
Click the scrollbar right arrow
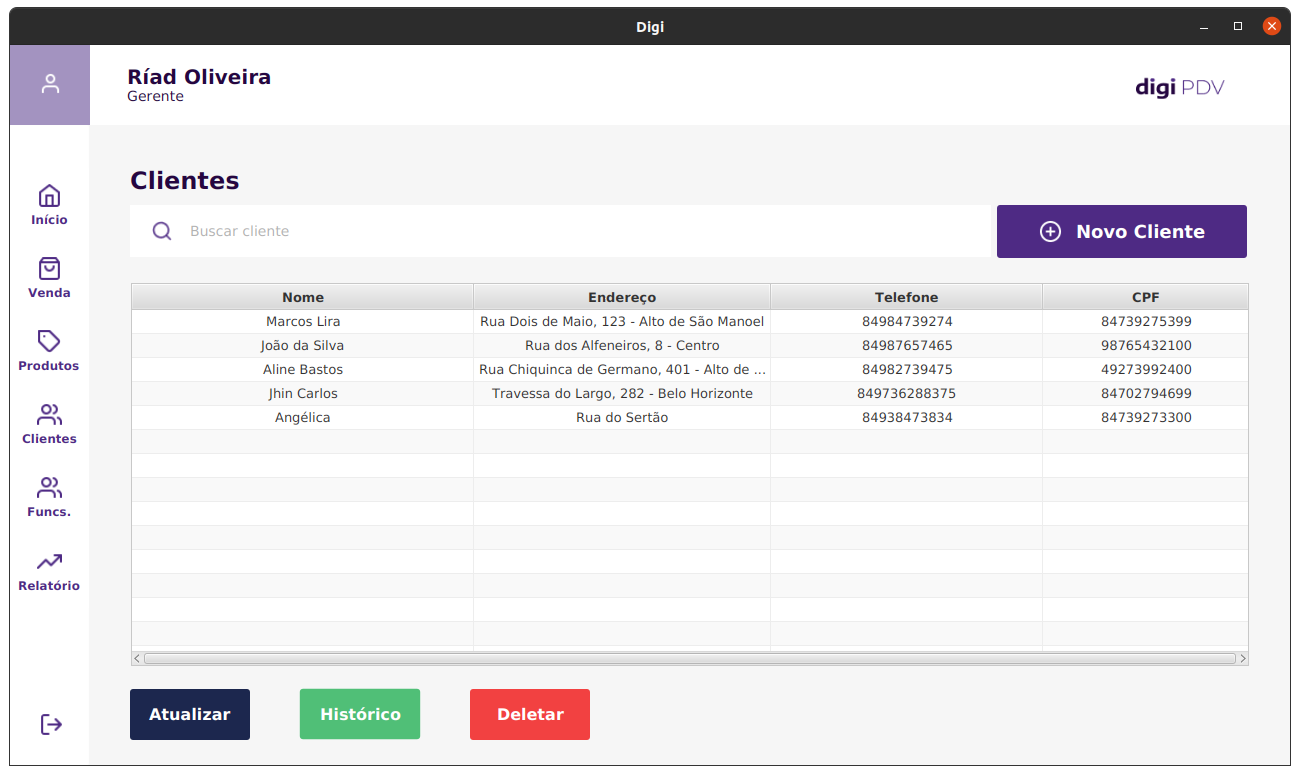coord(1243,659)
